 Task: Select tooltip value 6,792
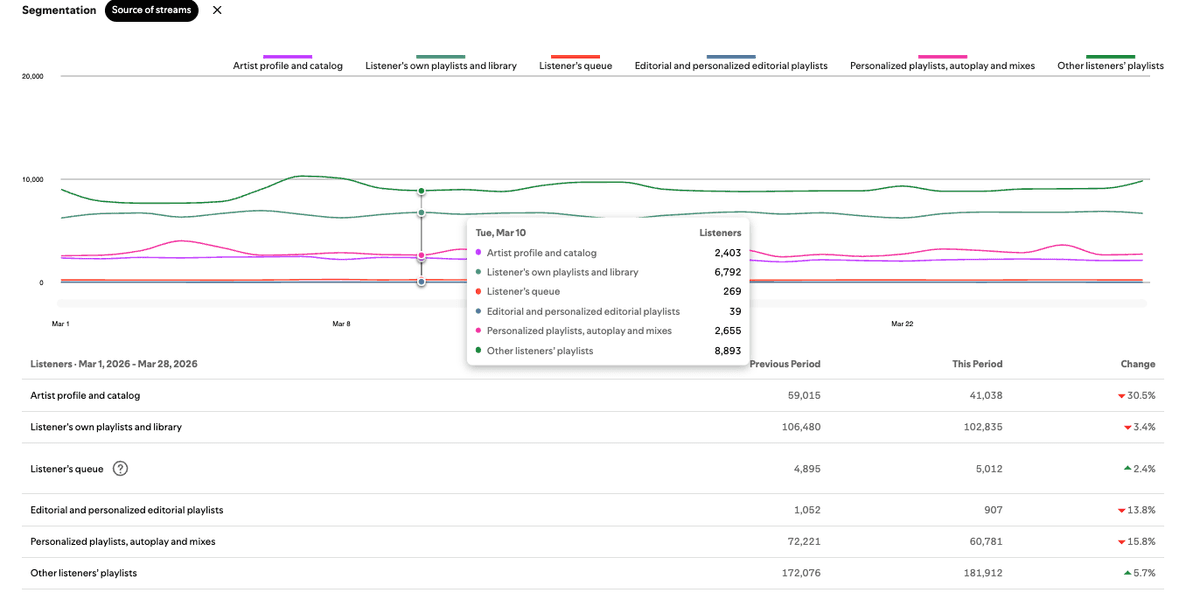727,272
